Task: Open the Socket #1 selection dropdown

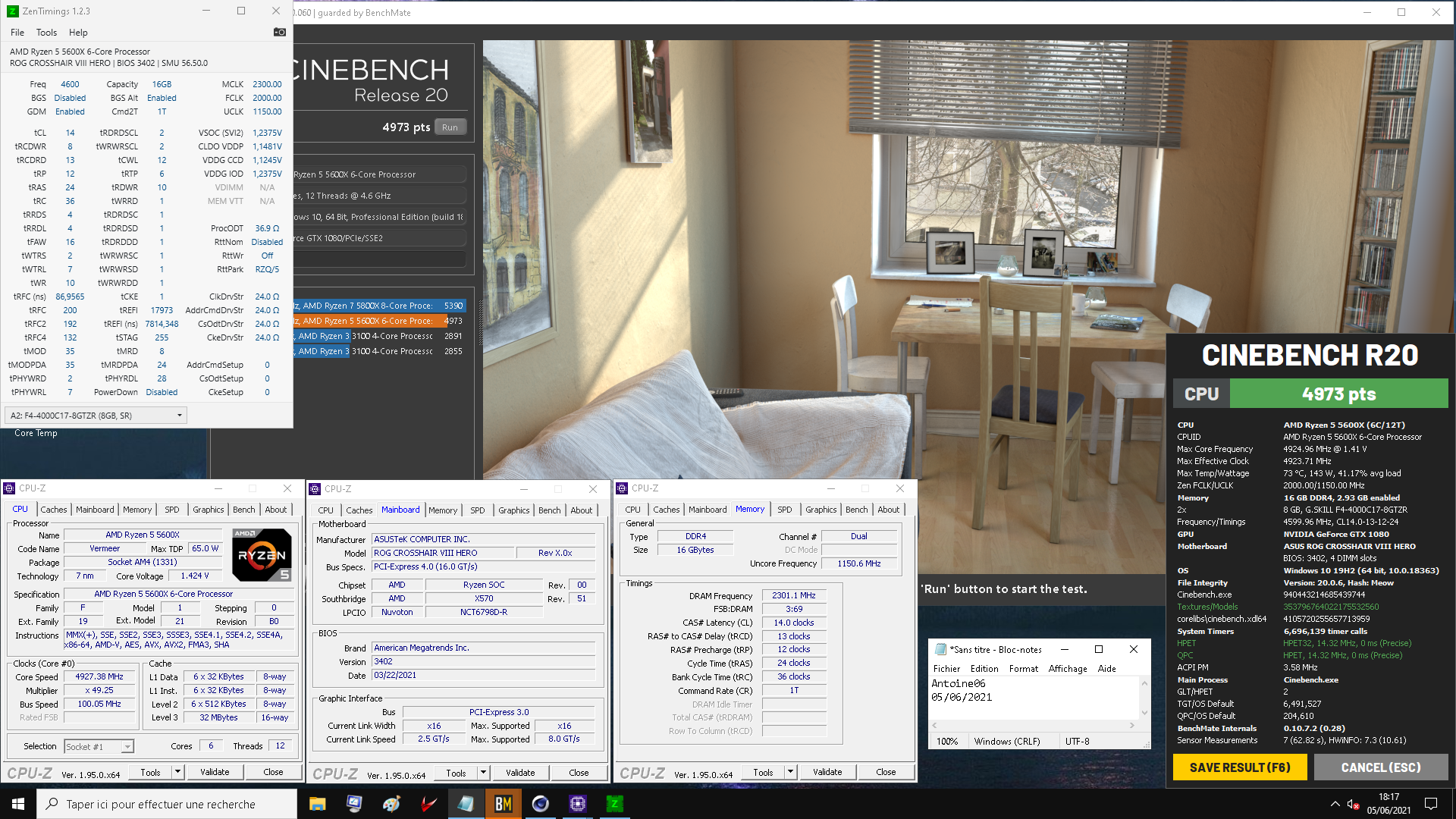Action: [99, 747]
